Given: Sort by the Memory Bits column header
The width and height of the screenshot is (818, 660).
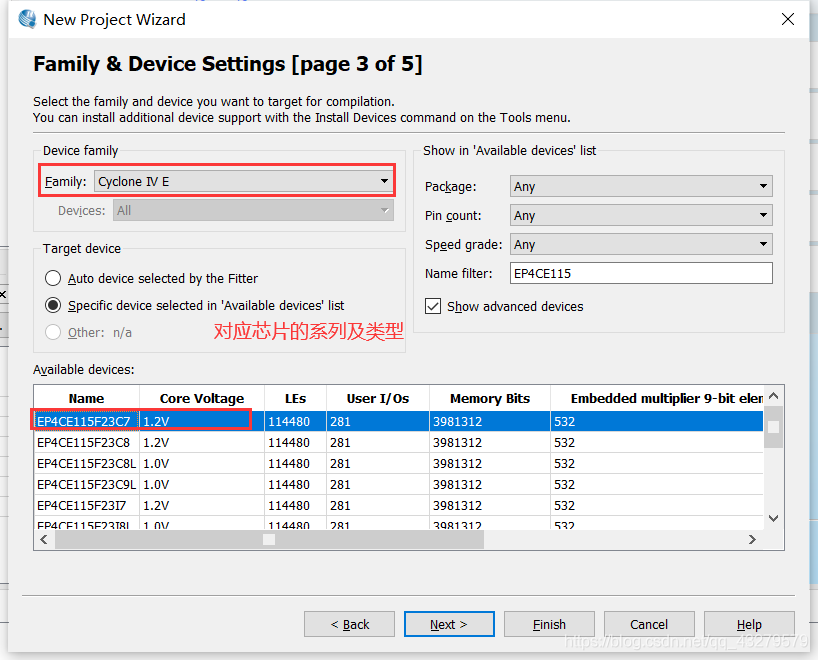Looking at the screenshot, I should coord(490,398).
